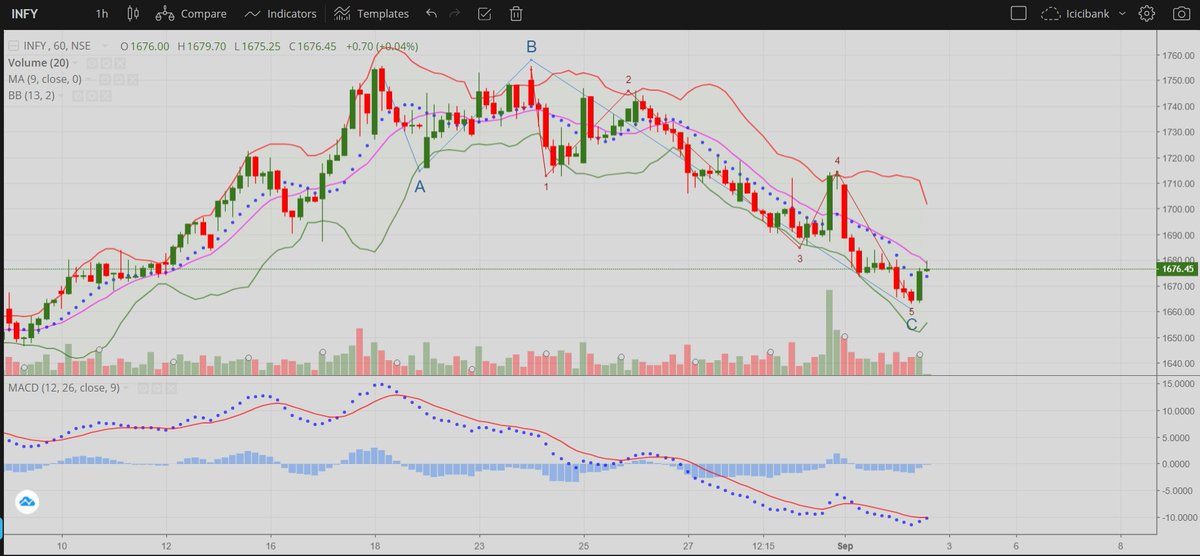Remove the Volume (20) indicator
The height and width of the screenshot is (556, 1200).
pyautogui.click(x=120, y=63)
